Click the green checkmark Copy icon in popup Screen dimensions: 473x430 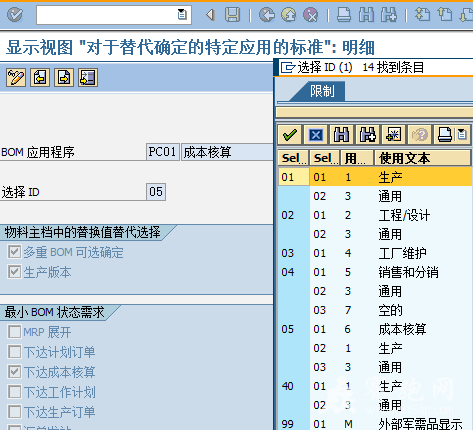(290, 135)
